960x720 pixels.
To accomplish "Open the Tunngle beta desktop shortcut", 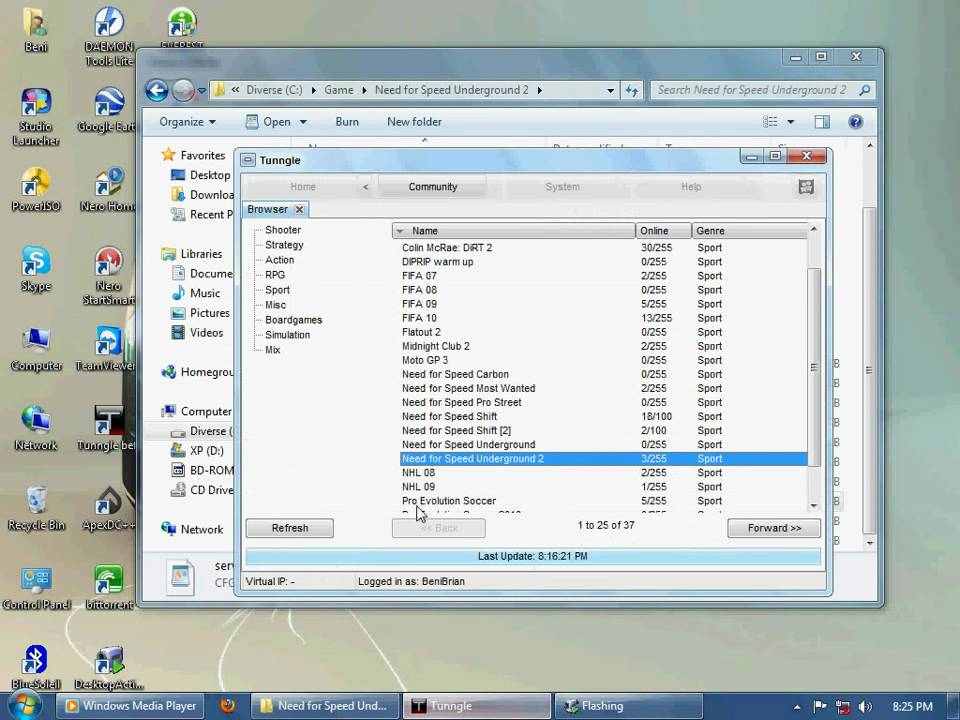I will pyautogui.click(x=108, y=429).
